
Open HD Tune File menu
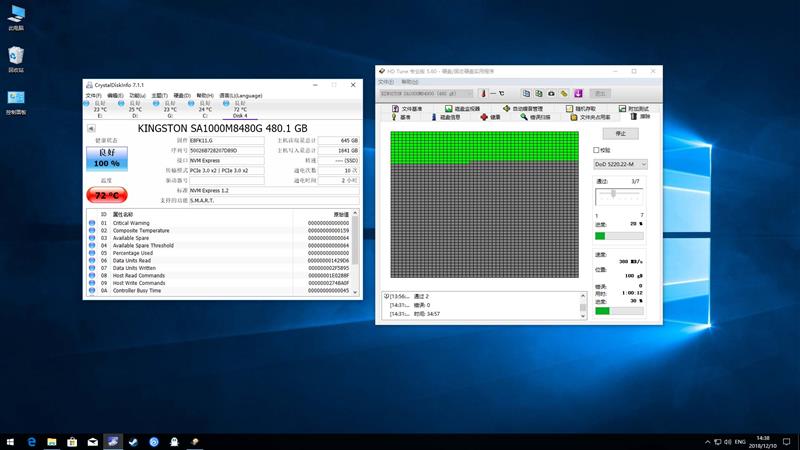pos(386,82)
